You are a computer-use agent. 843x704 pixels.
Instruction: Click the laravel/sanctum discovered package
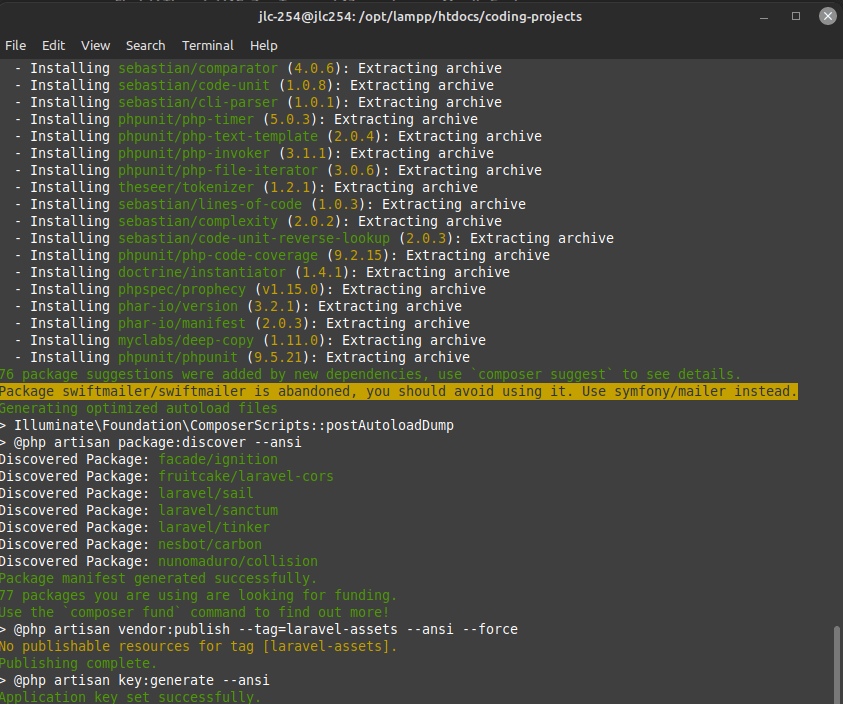tap(218, 510)
